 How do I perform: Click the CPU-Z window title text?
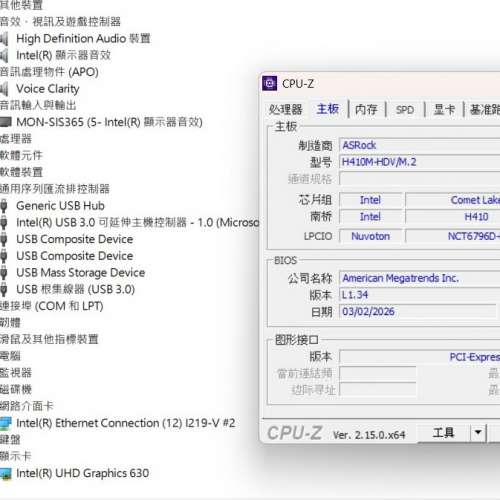(x=298, y=84)
